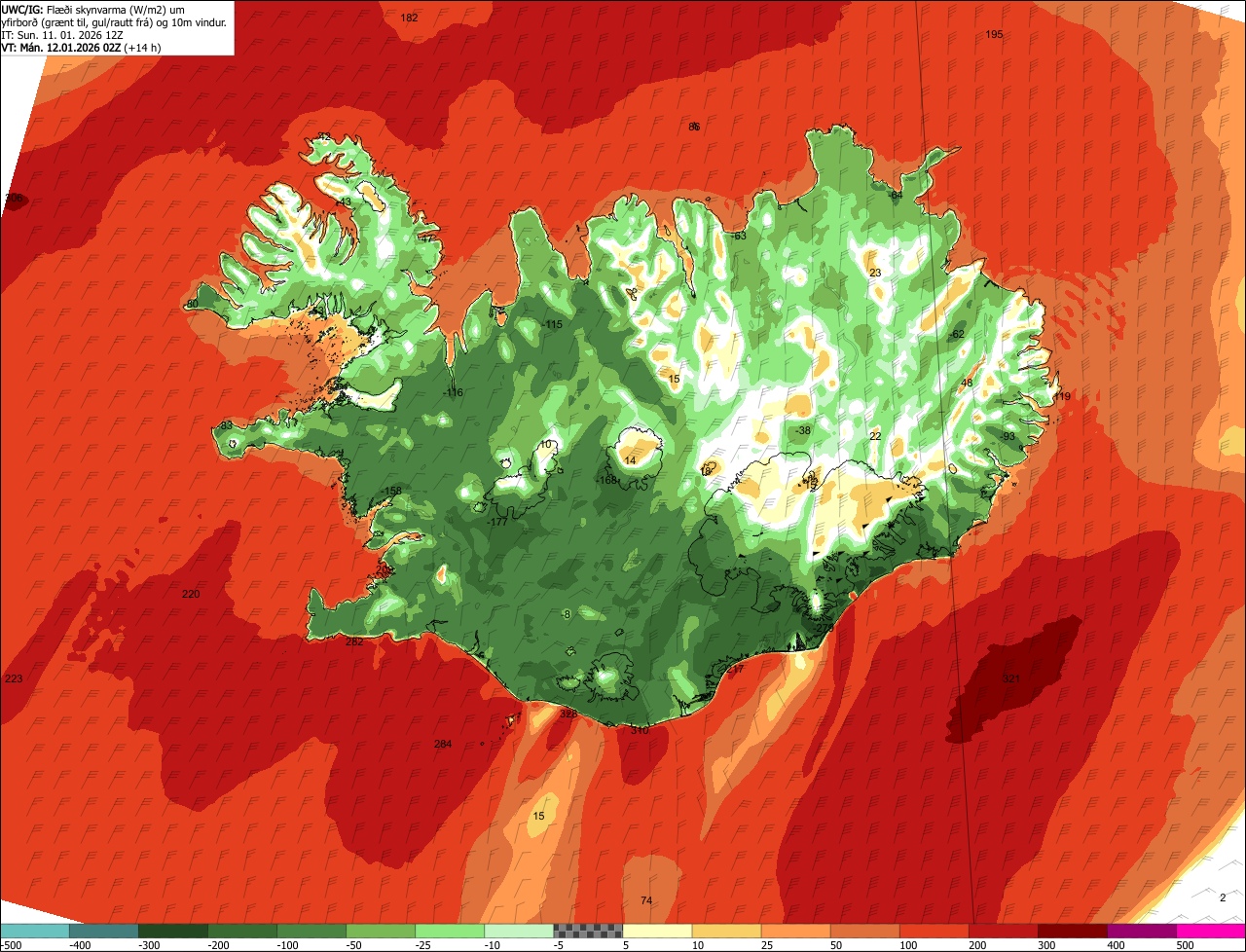Pick the orange 25 to 50 legend swatch

click(795, 931)
